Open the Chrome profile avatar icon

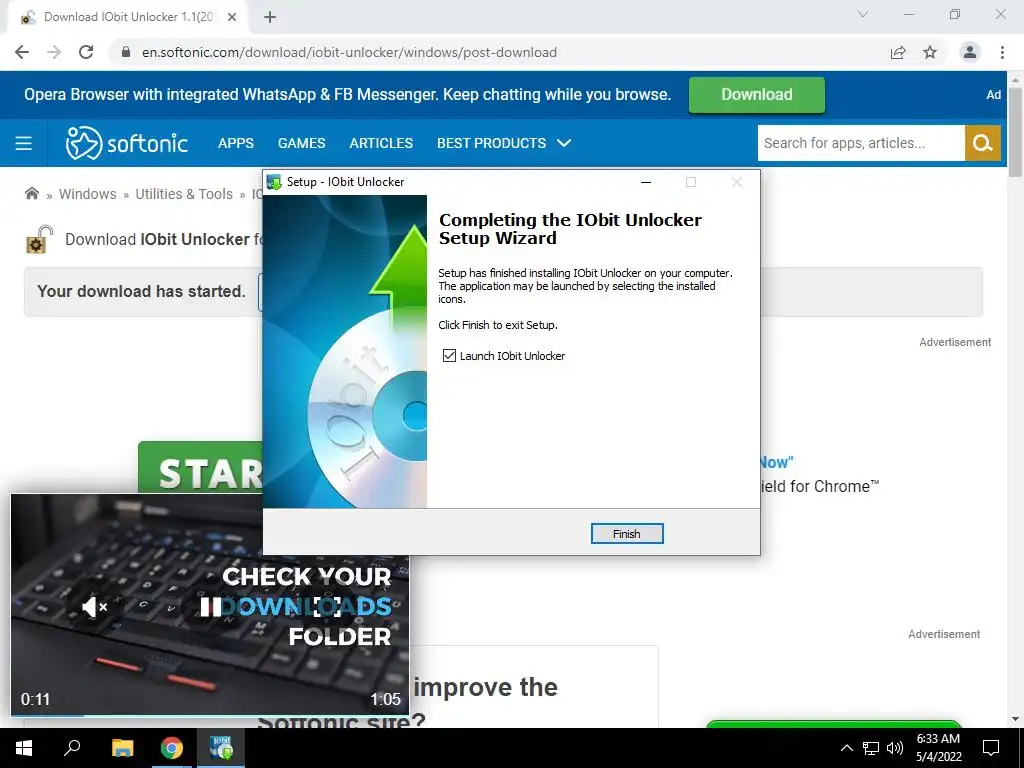pos(970,52)
